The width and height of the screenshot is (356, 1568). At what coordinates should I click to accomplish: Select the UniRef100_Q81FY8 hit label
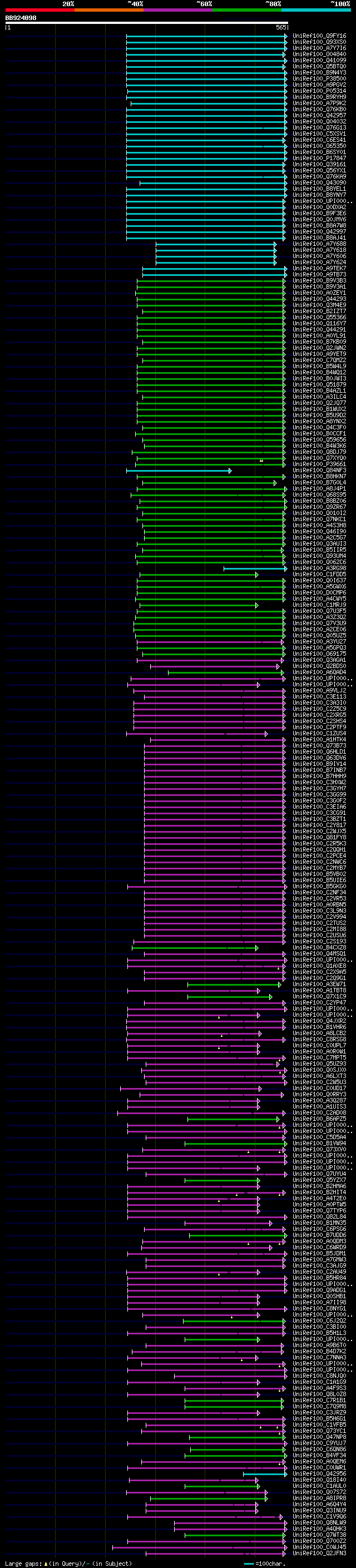319,838
